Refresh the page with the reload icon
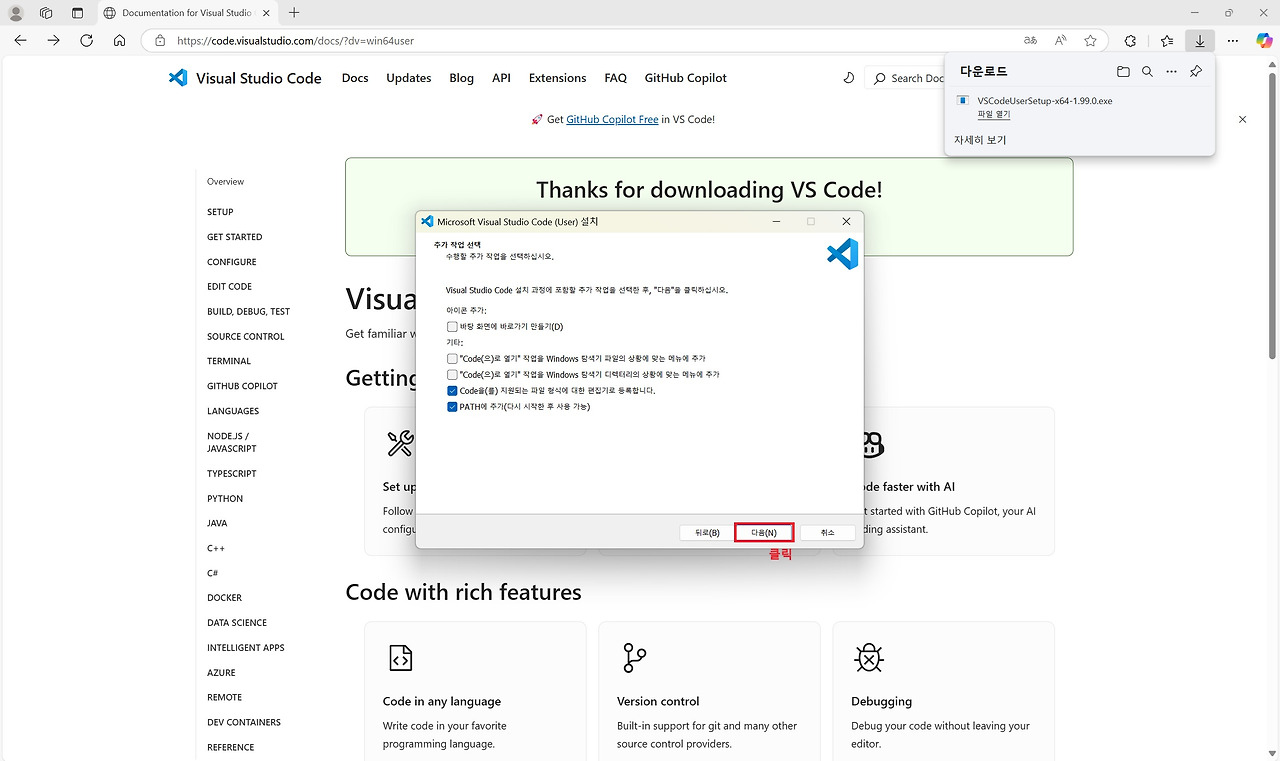The height and width of the screenshot is (761, 1280). point(86,40)
